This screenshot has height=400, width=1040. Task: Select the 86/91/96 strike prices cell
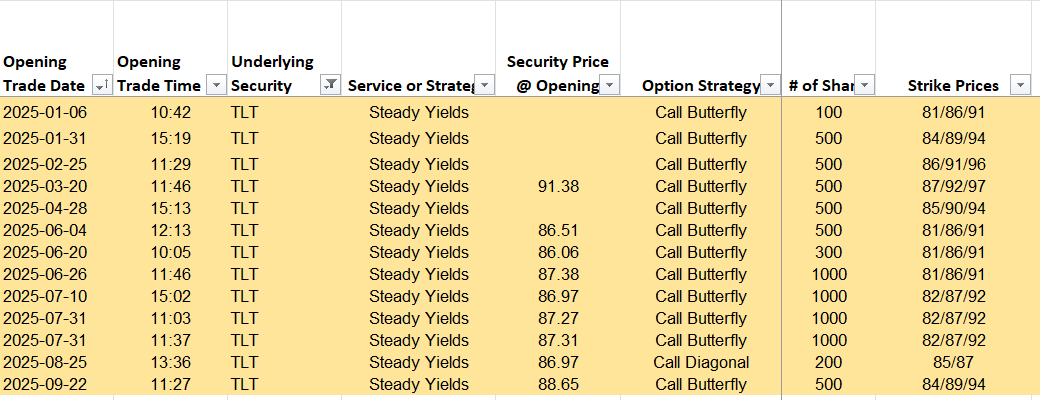(953, 164)
